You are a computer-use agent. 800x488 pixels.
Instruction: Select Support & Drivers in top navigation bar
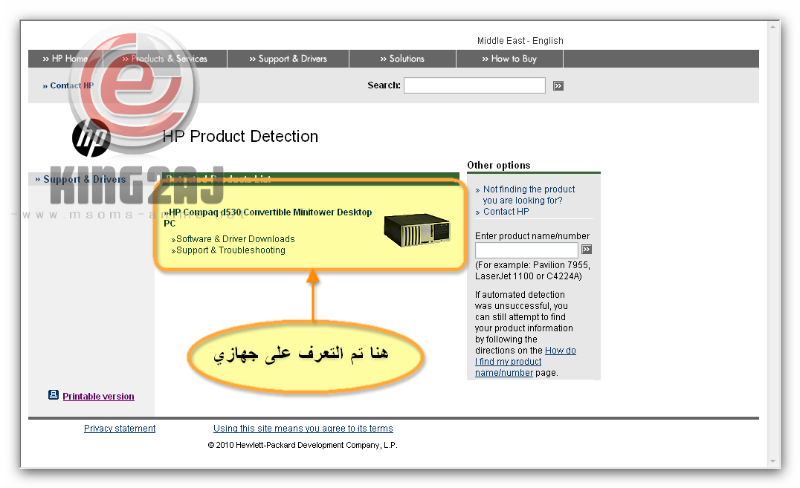pyautogui.click(x=288, y=59)
